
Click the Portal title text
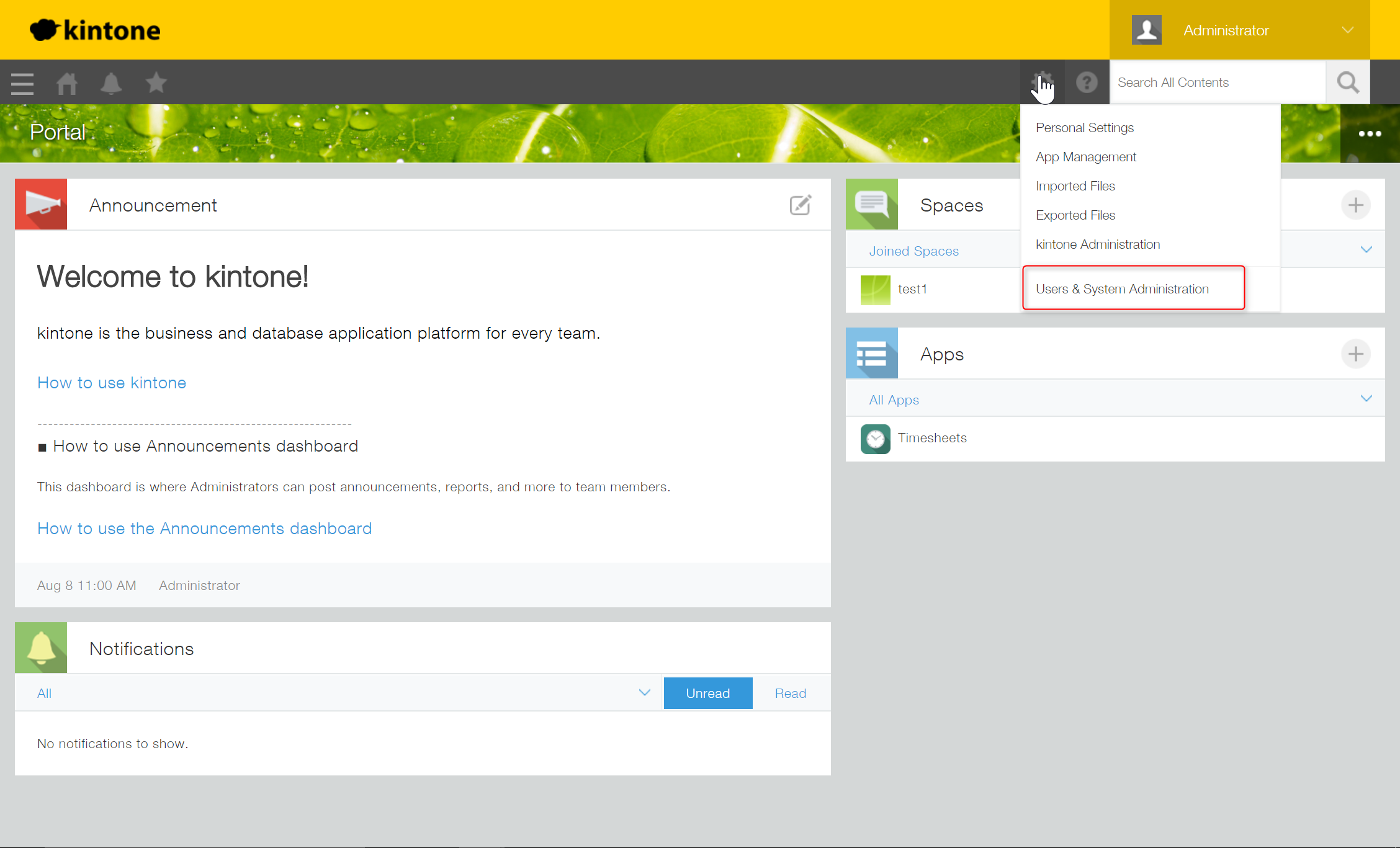point(58,132)
